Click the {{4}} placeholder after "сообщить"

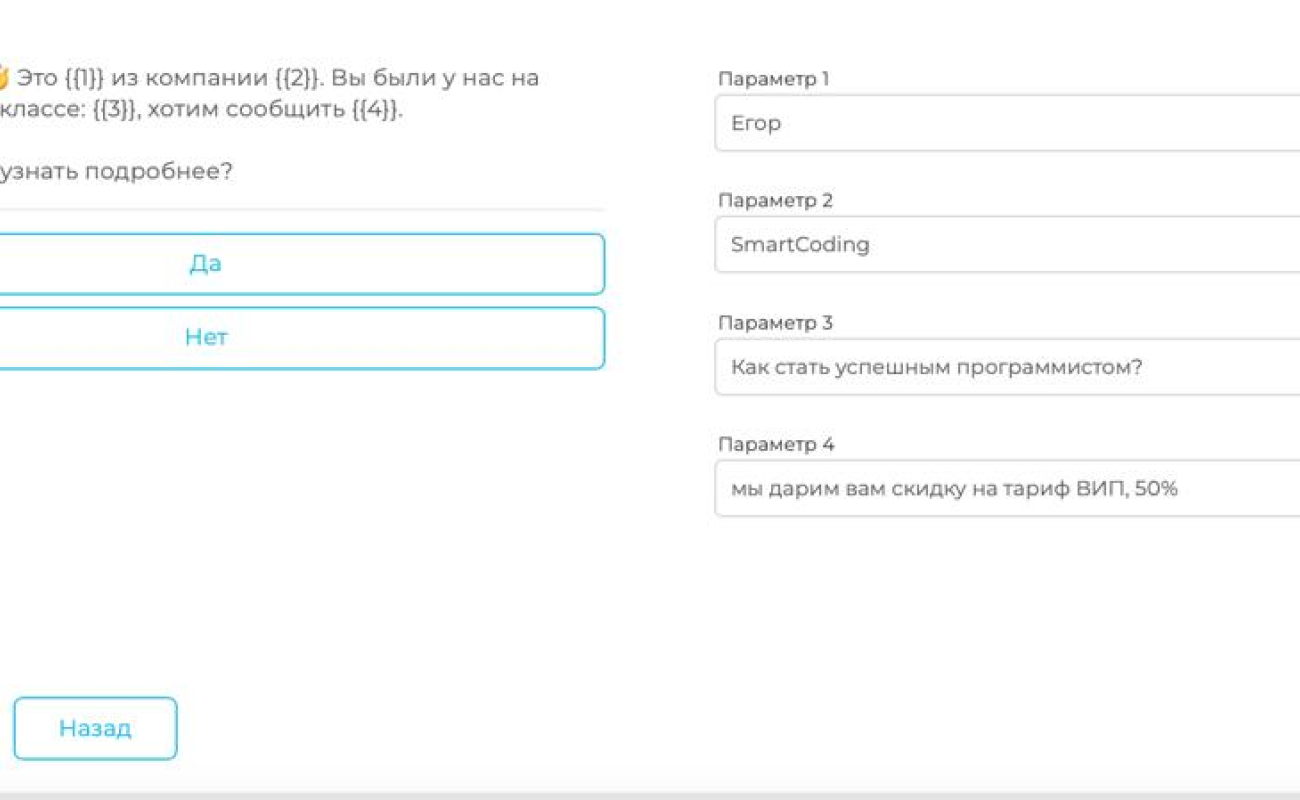point(375,110)
